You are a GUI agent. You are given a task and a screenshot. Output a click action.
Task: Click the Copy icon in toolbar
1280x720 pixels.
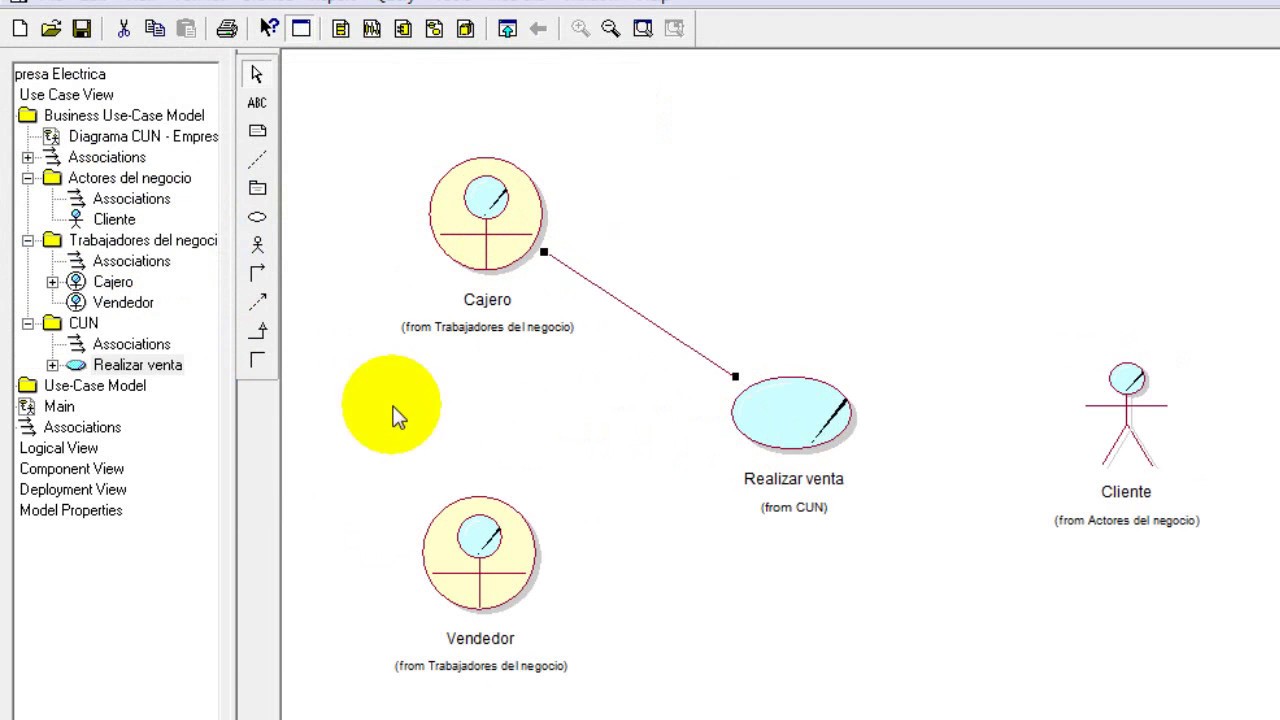155,29
